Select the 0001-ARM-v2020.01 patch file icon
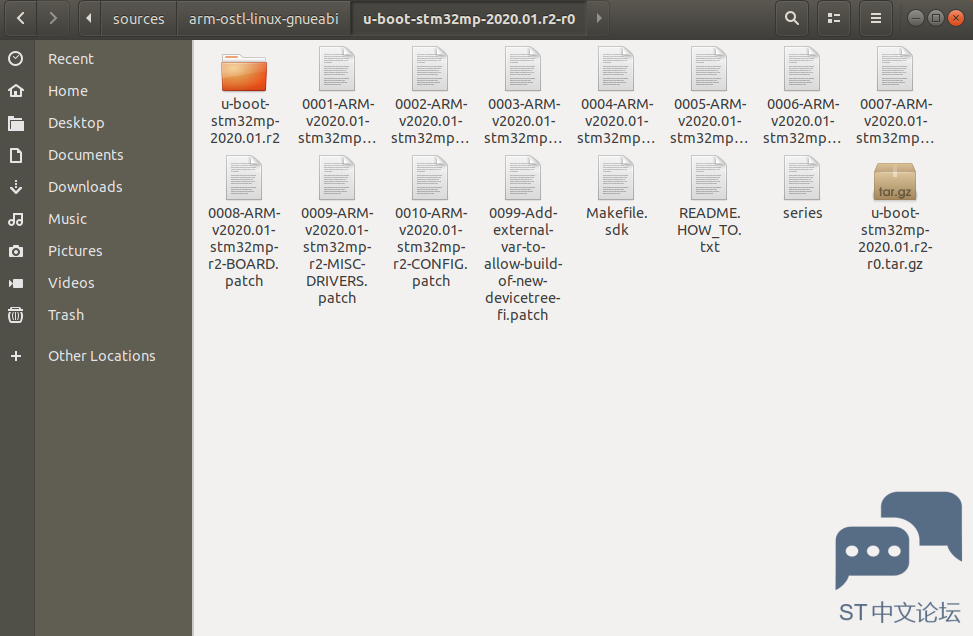This screenshot has width=973, height=636. [x=337, y=69]
